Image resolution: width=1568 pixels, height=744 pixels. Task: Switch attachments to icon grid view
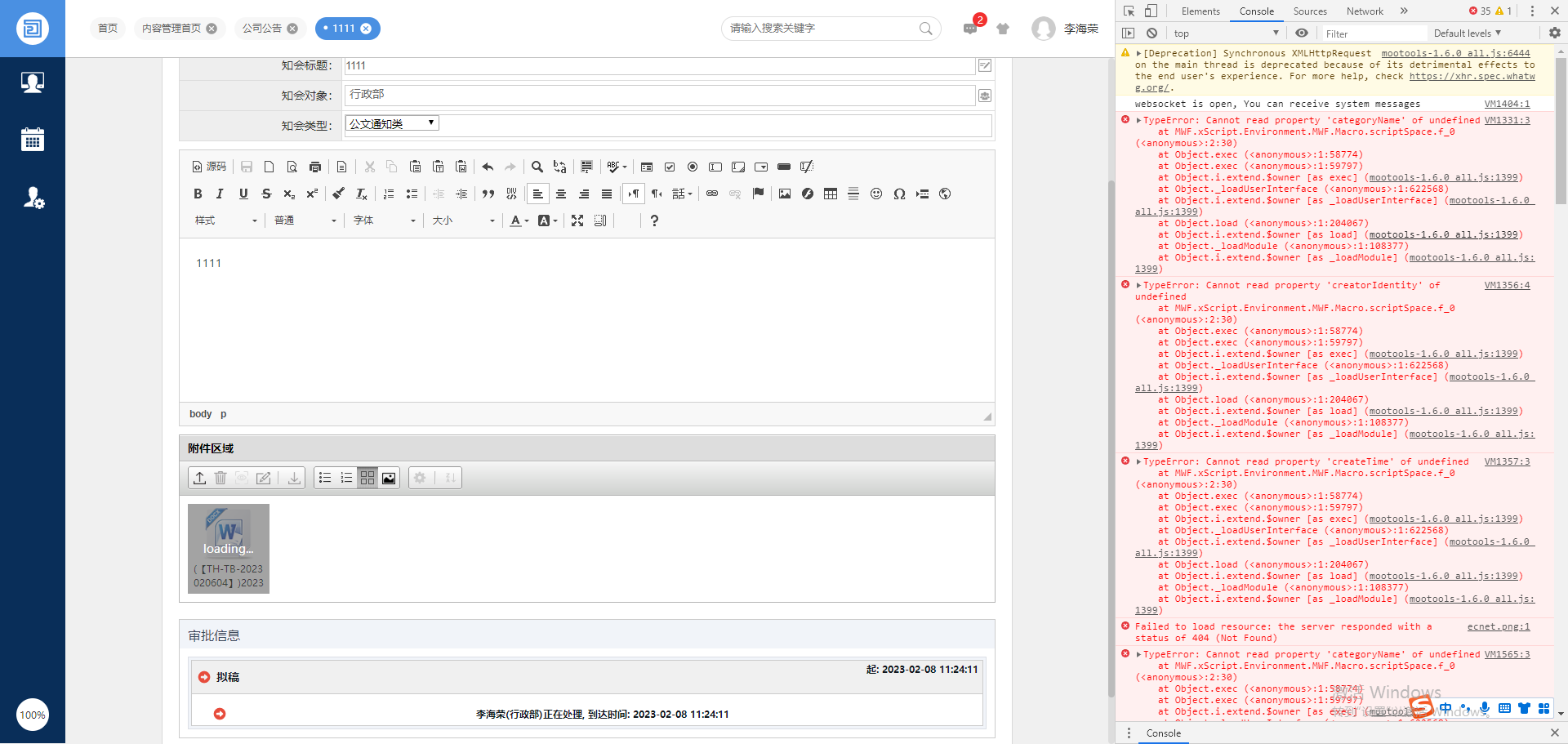pos(367,478)
